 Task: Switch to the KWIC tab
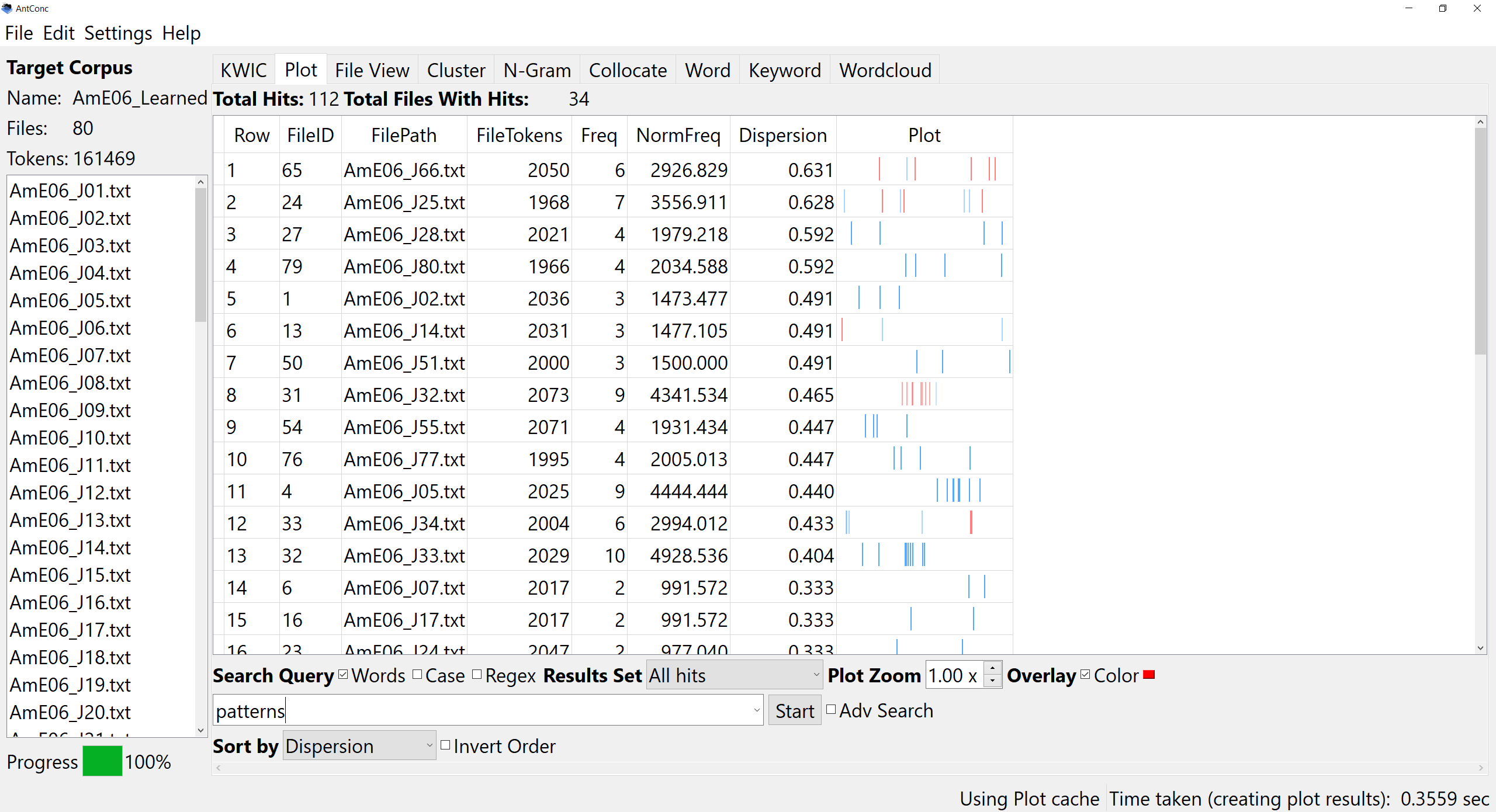[x=243, y=70]
